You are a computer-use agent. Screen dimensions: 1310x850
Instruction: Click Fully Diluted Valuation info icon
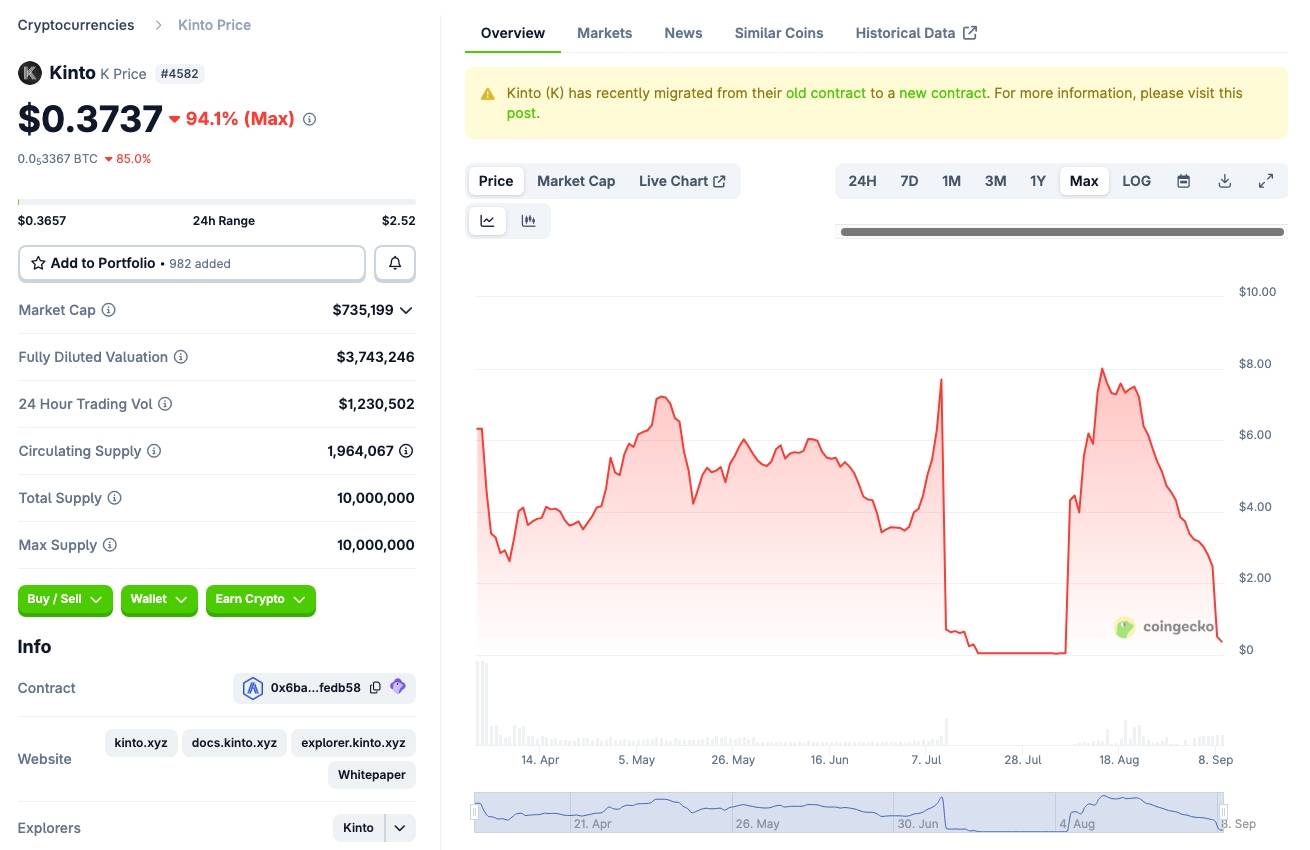[x=181, y=357]
